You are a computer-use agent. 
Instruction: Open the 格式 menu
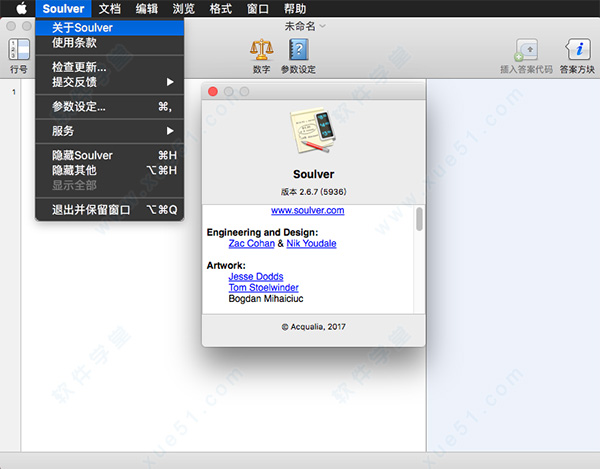coord(221,8)
